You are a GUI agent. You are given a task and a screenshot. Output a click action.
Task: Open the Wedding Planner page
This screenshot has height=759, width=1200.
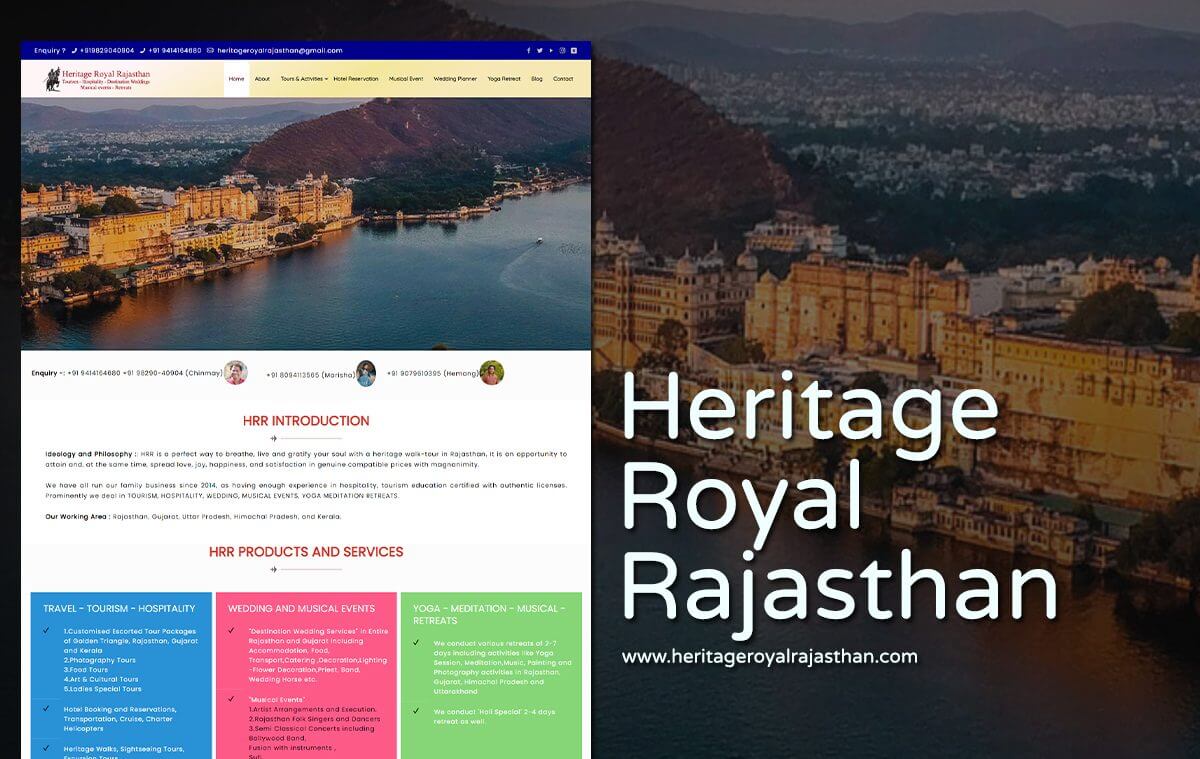[455, 79]
